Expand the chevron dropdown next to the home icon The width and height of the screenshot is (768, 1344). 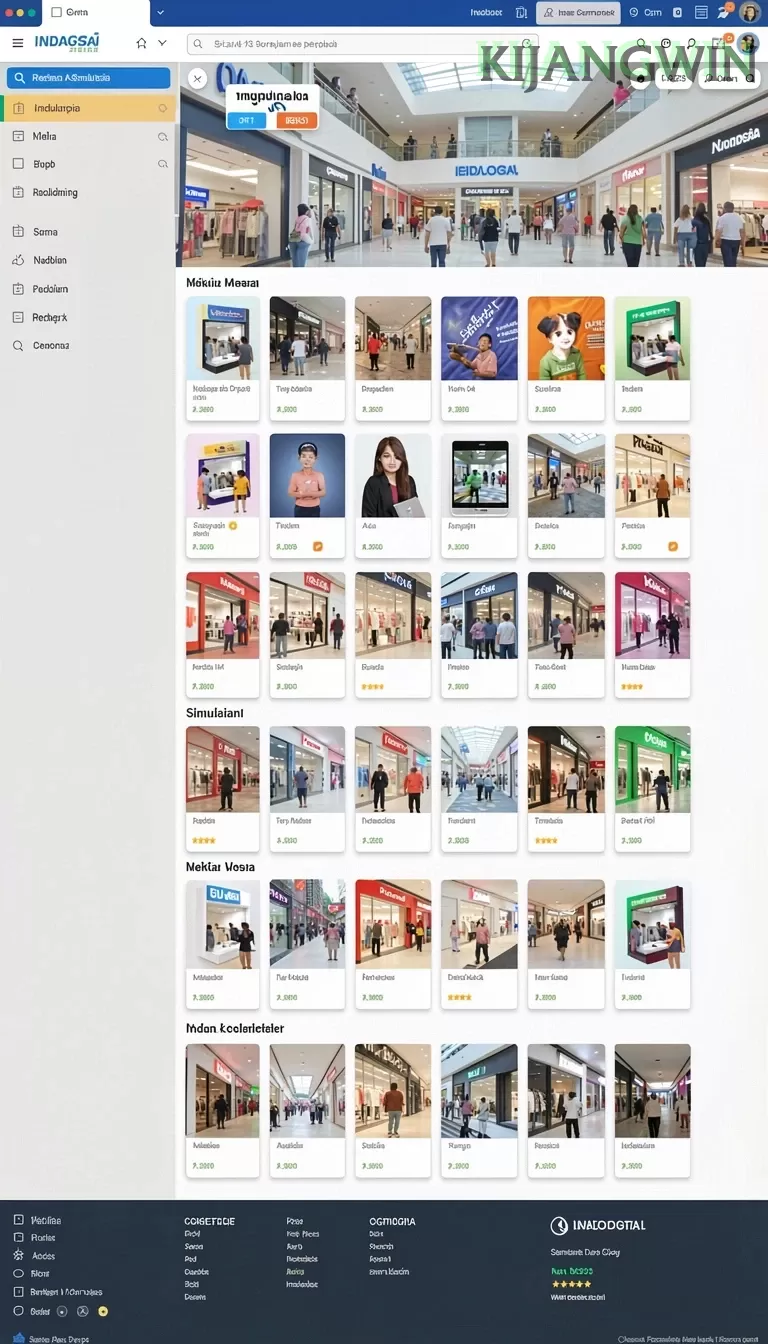[162, 43]
